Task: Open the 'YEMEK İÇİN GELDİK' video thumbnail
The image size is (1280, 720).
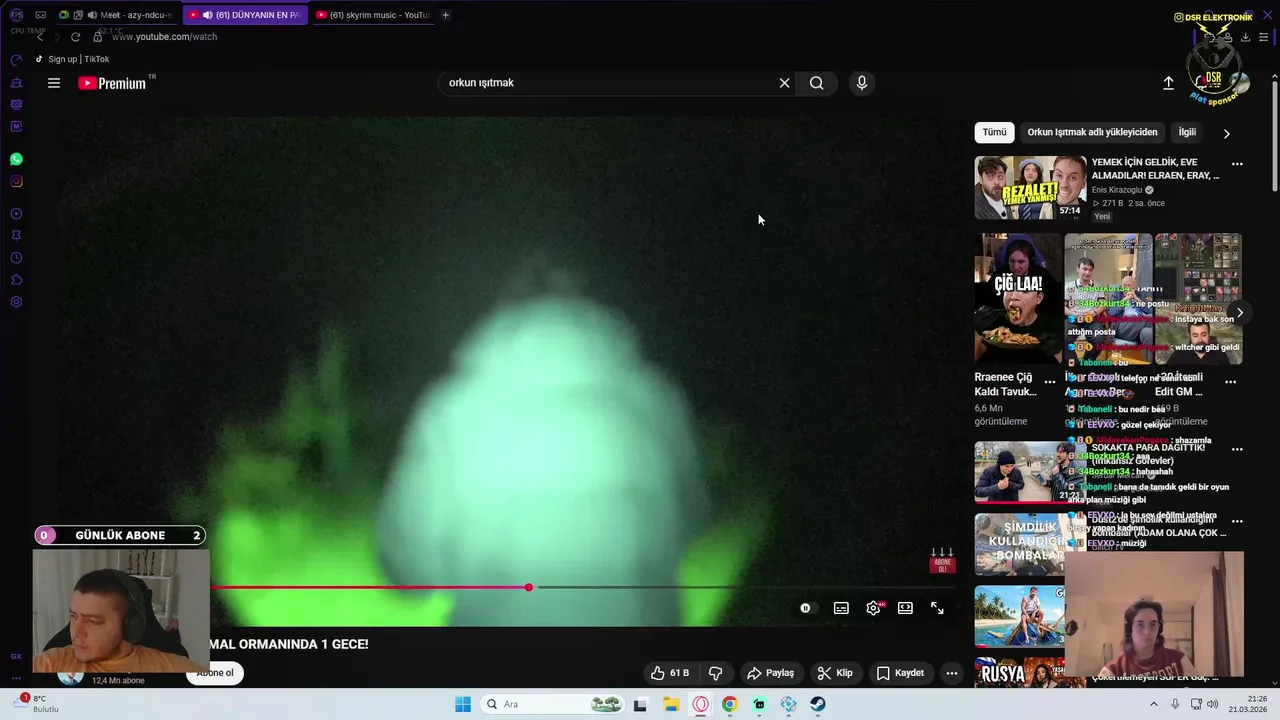Action: (x=1030, y=187)
